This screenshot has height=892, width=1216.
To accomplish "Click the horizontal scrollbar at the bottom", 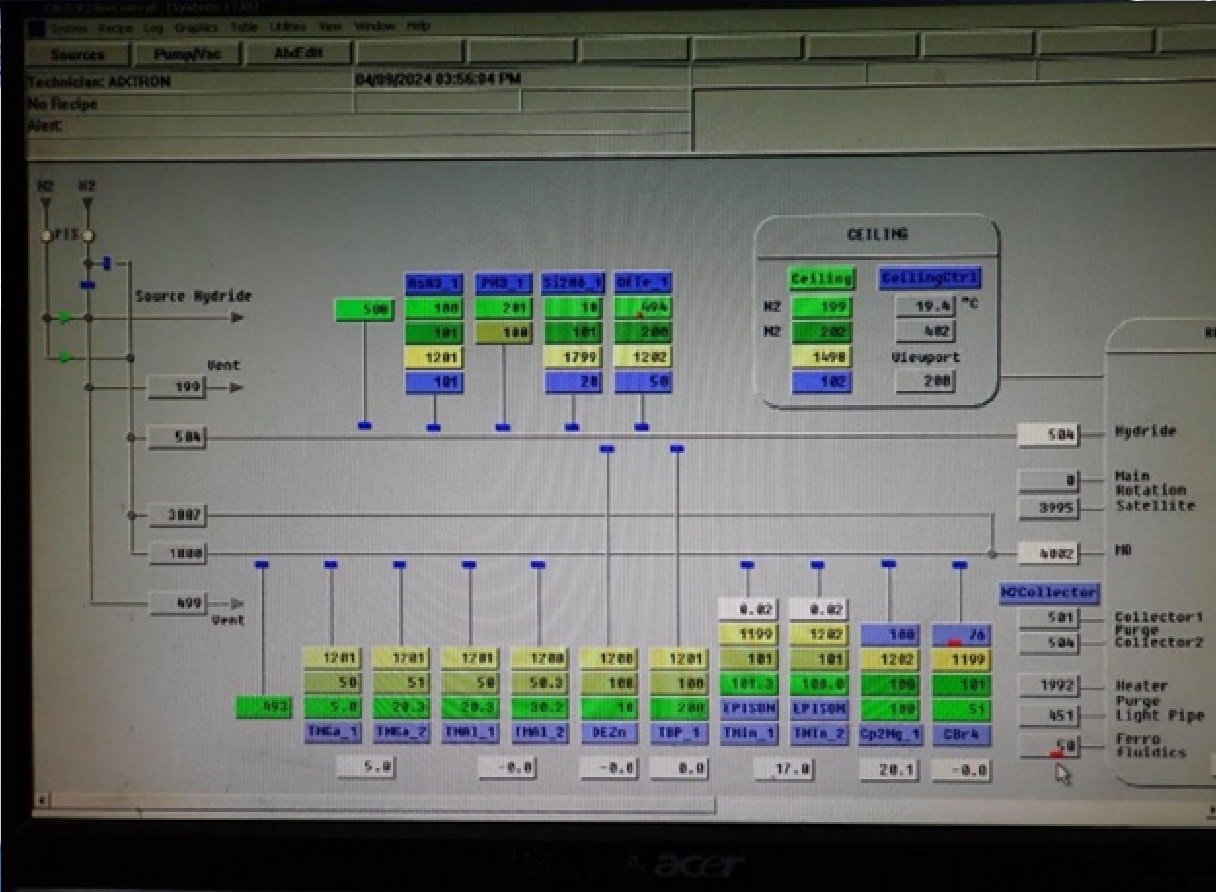I will (x=383, y=802).
